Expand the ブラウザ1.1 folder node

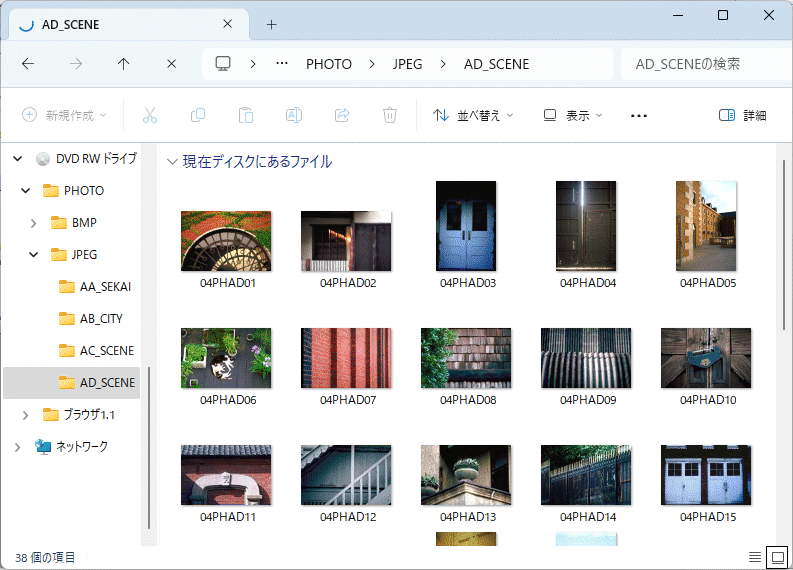tap(25, 415)
